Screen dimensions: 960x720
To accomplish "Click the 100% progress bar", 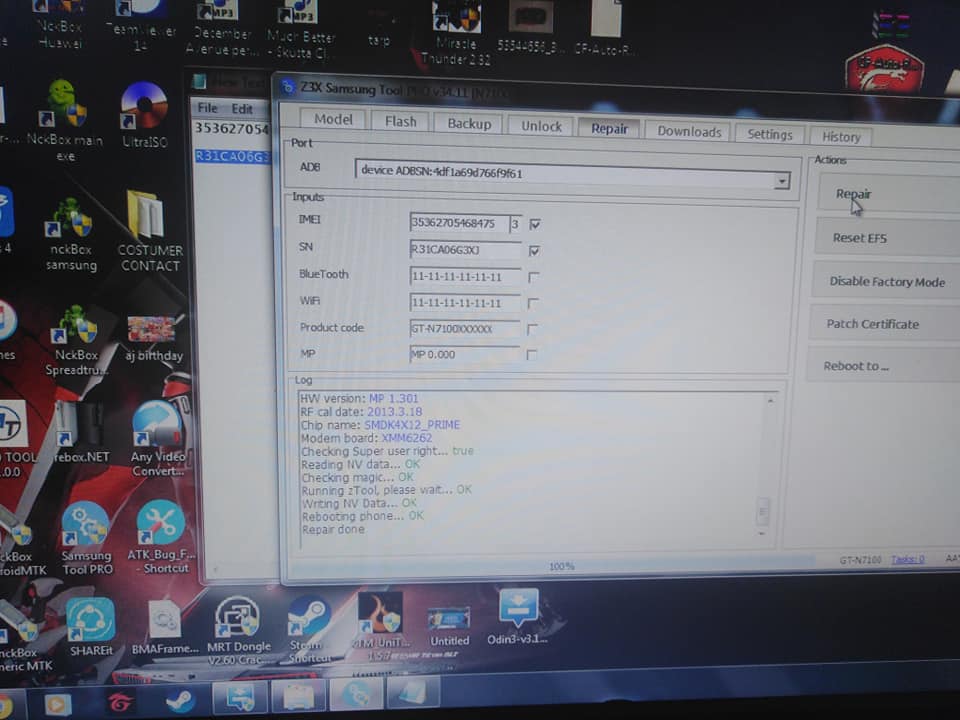I will click(551, 566).
